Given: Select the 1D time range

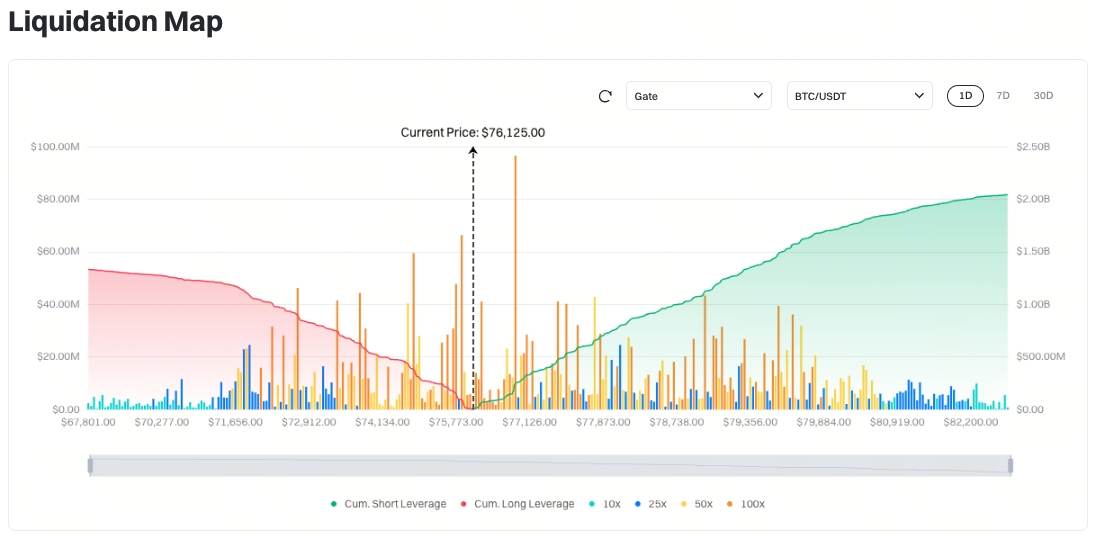Looking at the screenshot, I should pos(966,96).
